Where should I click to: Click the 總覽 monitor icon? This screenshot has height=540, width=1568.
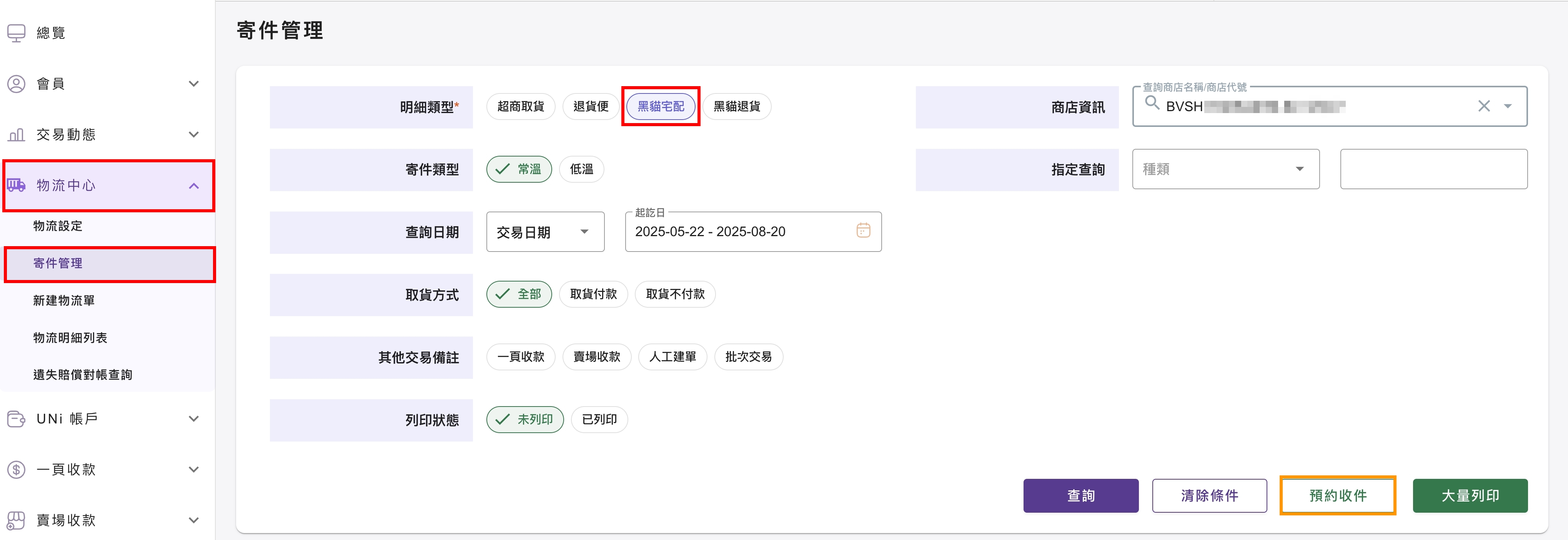coord(17,33)
